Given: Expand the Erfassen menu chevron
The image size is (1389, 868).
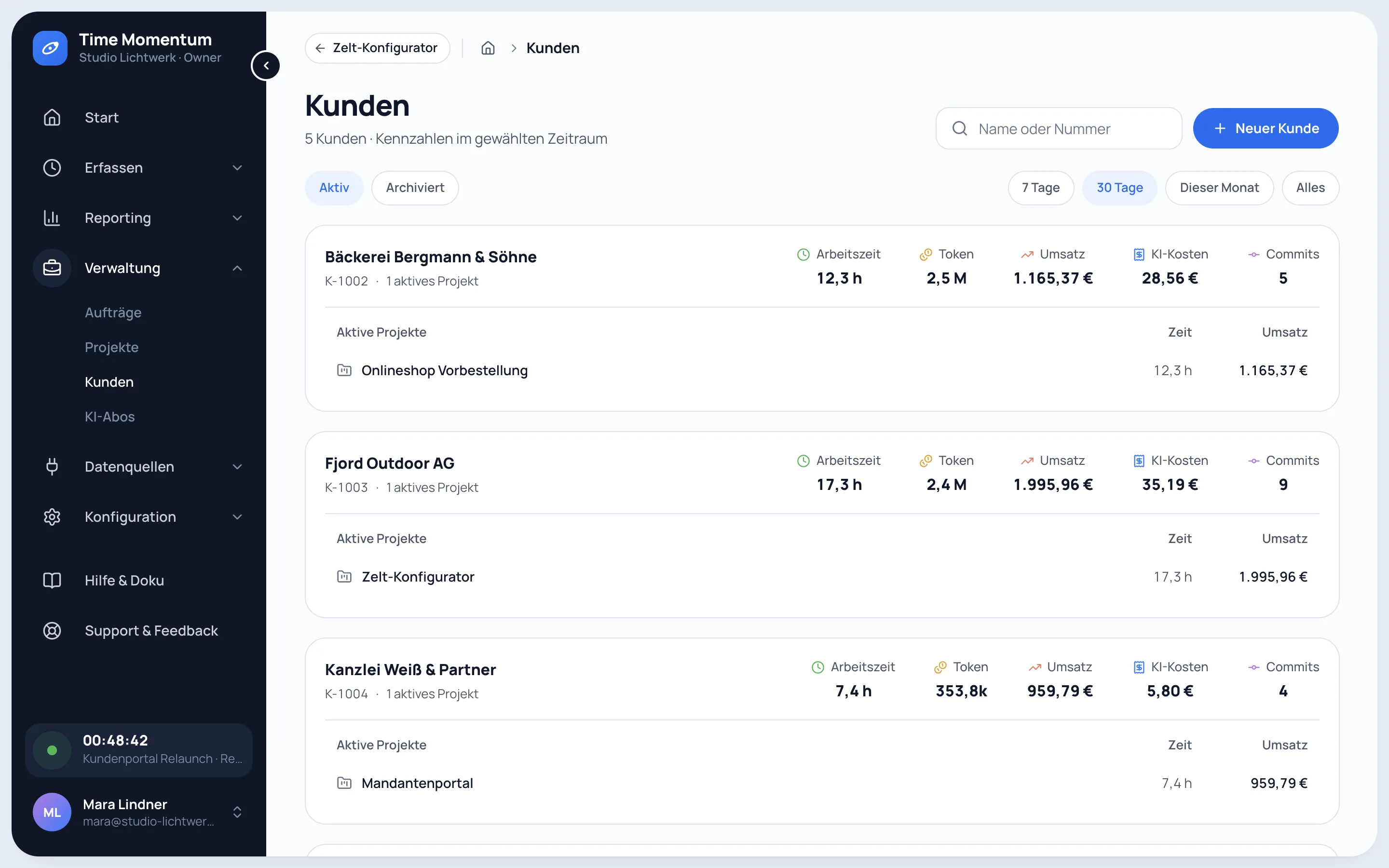Looking at the screenshot, I should pyautogui.click(x=237, y=168).
